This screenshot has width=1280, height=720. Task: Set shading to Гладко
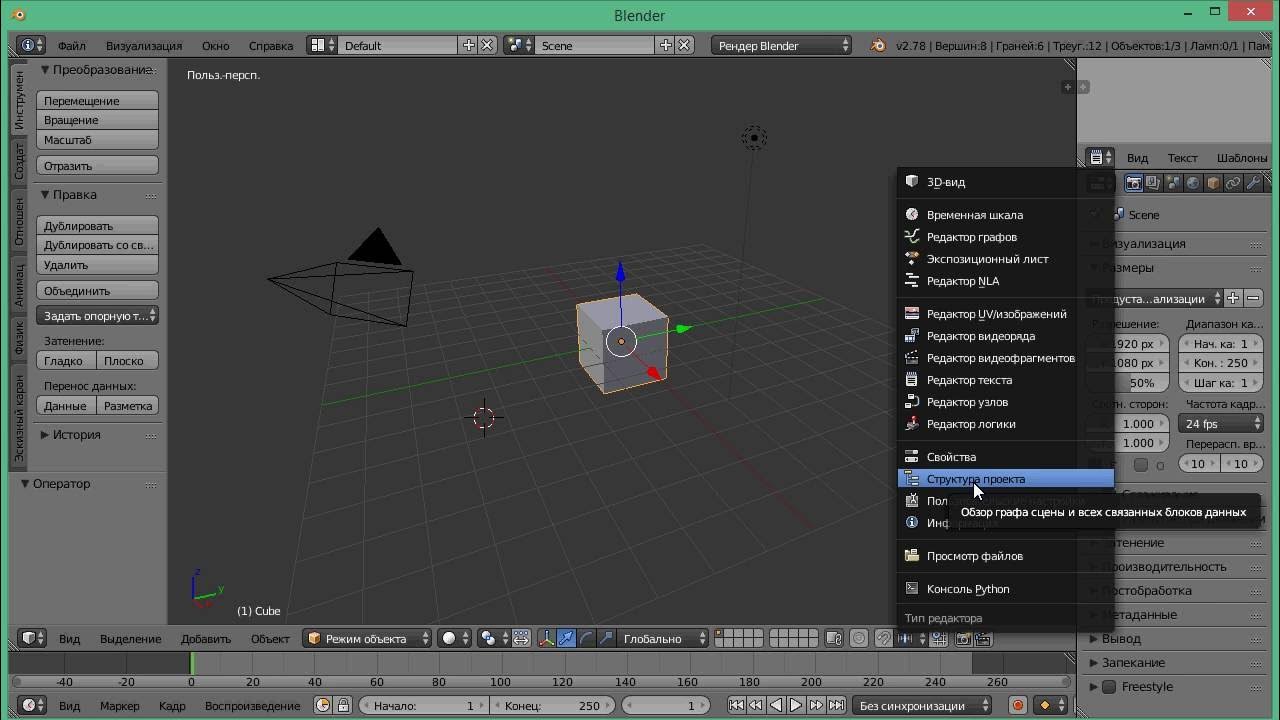coord(66,361)
